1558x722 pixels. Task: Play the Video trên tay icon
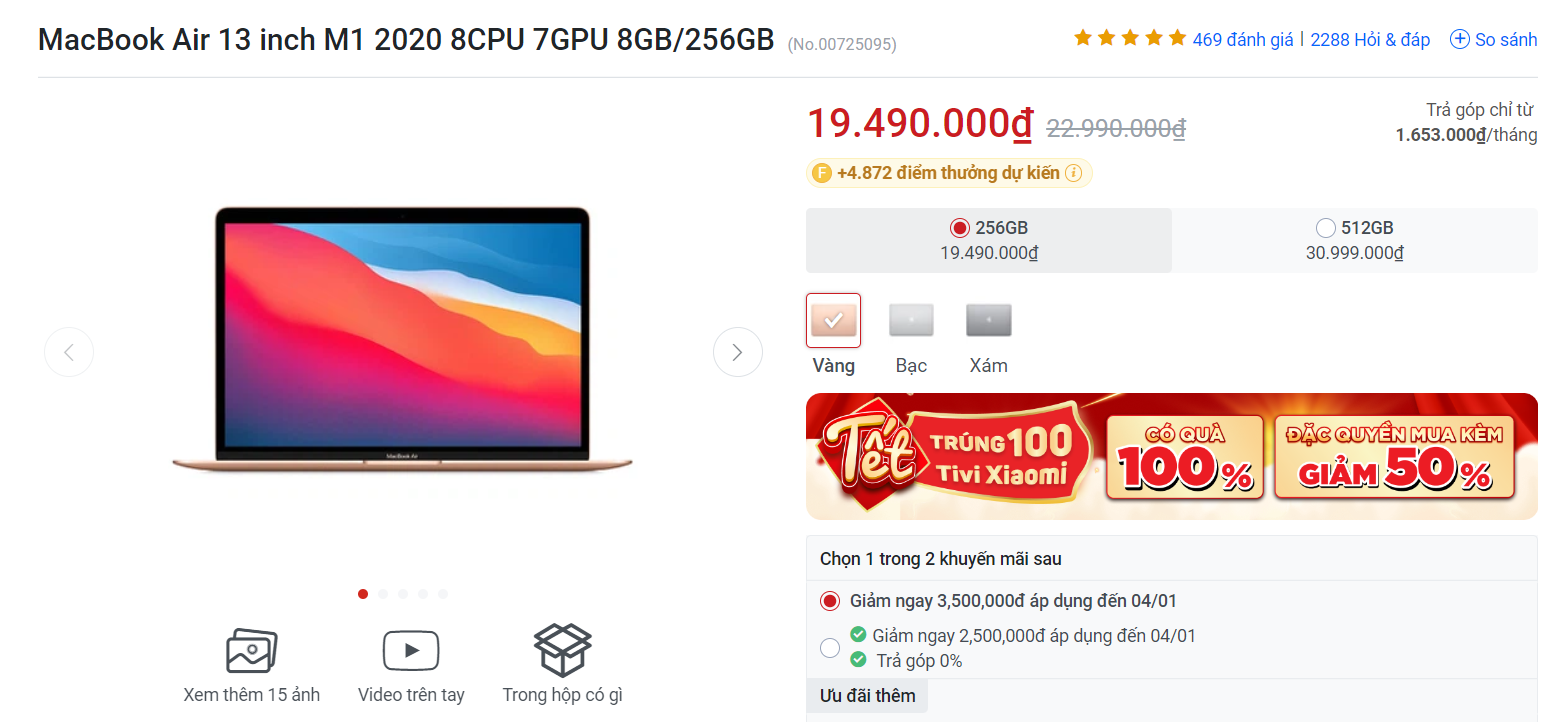tap(411, 651)
